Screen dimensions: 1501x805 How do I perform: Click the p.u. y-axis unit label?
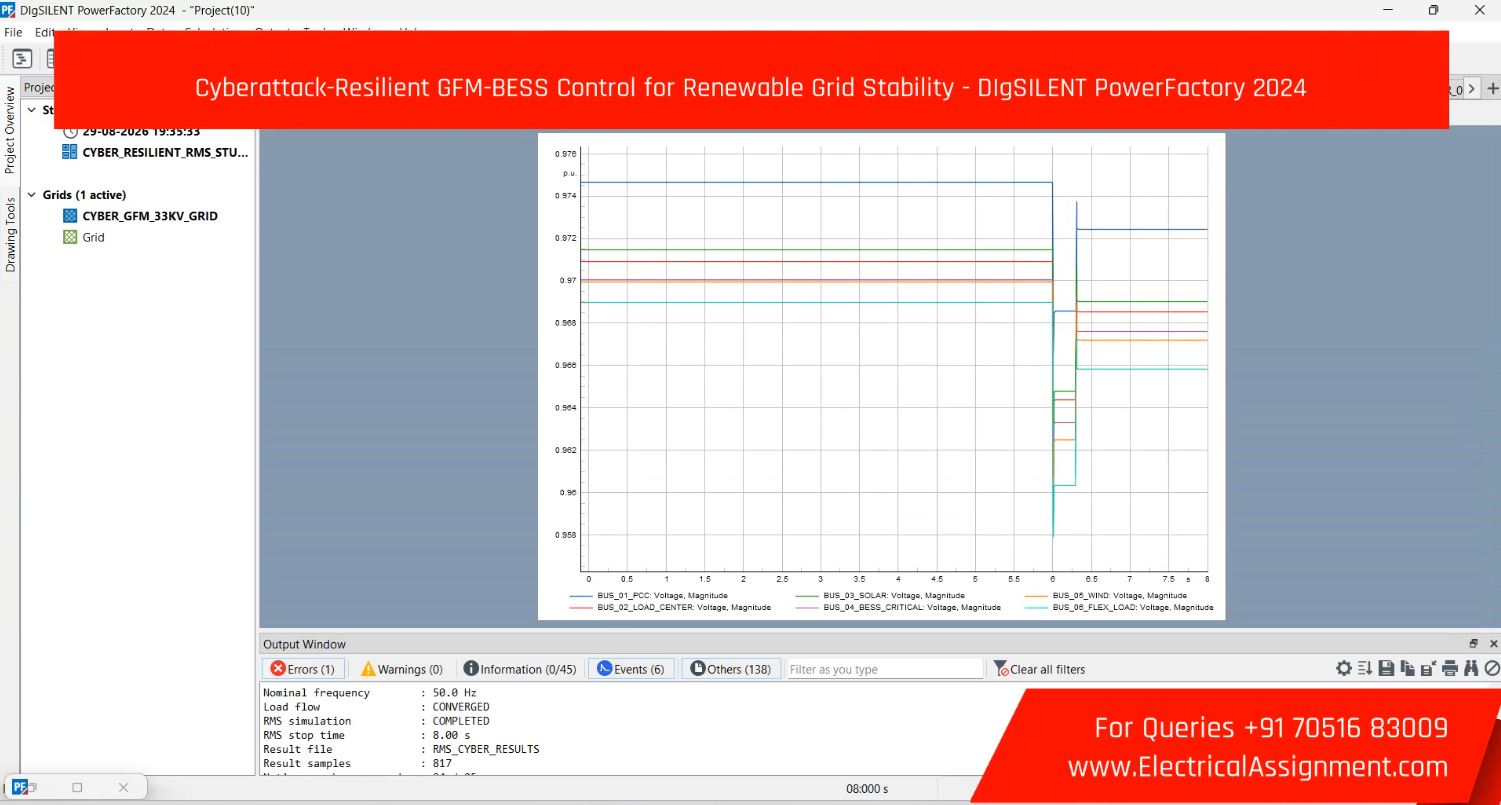(x=569, y=173)
